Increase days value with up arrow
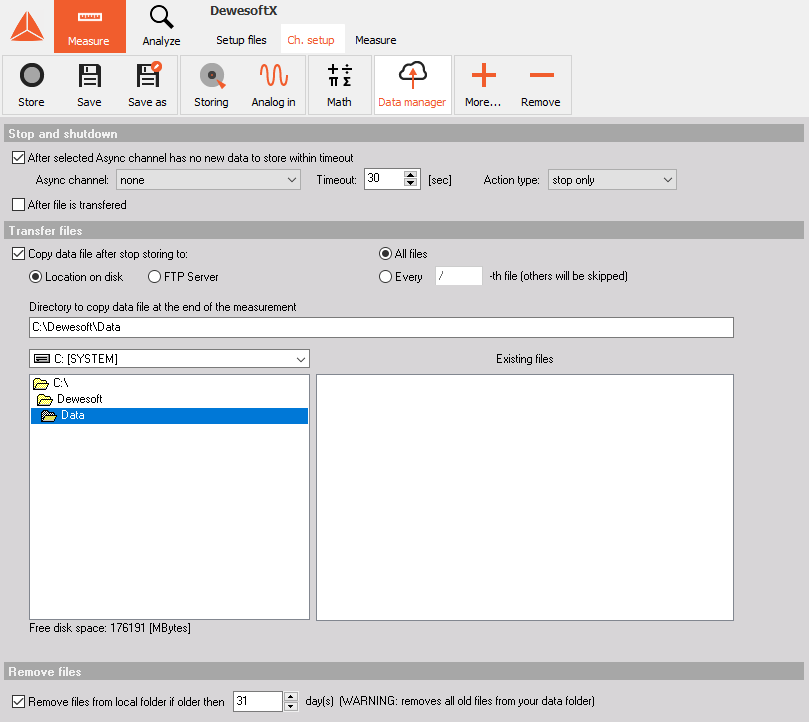The image size is (809, 722). pos(290,697)
